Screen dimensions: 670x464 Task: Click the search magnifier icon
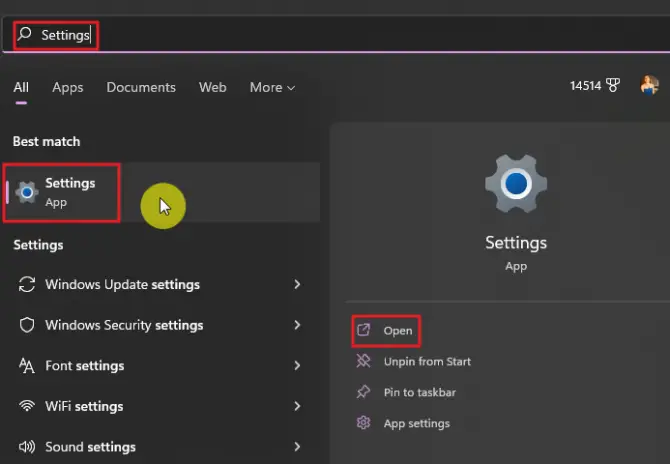pyautogui.click(x=25, y=34)
